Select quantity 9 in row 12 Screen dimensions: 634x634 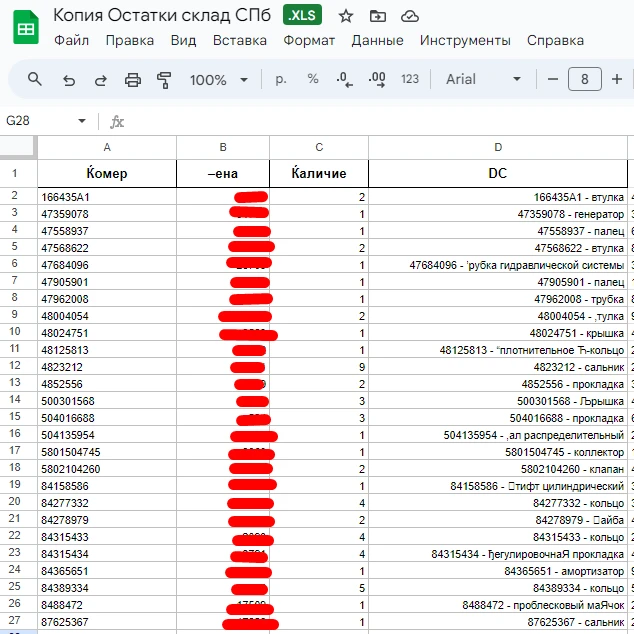pos(319,366)
